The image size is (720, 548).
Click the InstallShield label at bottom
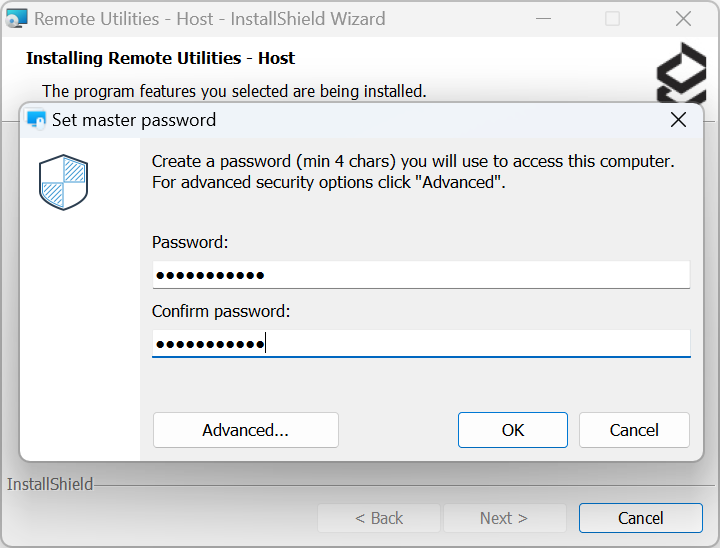pos(50,485)
